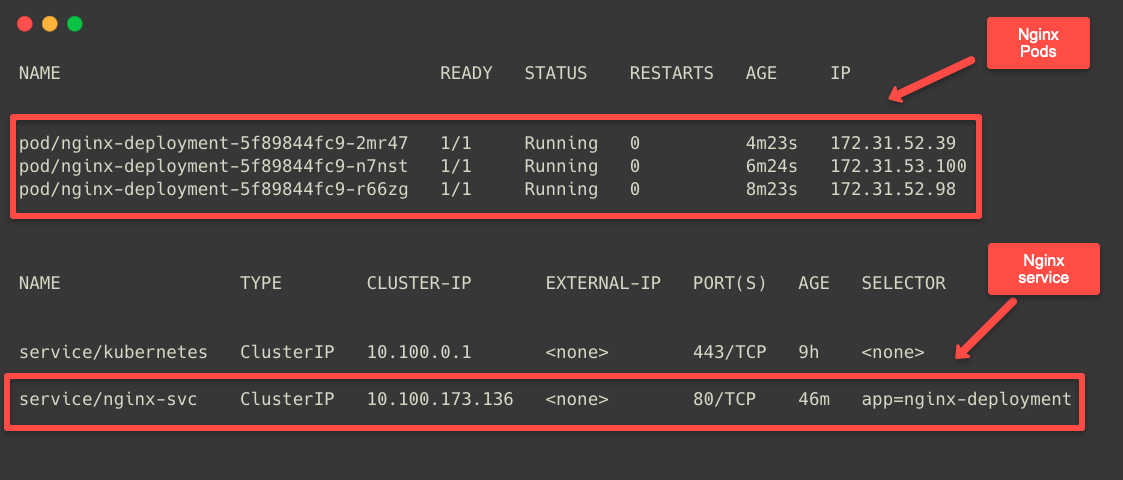Click external IP <none> of service/kubernetes
This screenshot has width=1123, height=480.
pyautogui.click(x=577, y=352)
